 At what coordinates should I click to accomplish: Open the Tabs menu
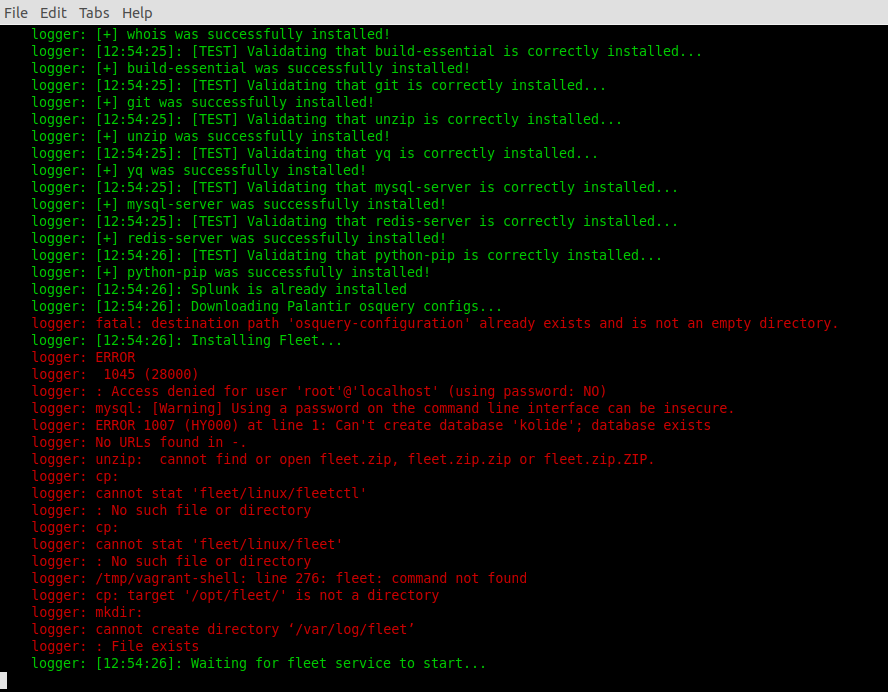94,13
